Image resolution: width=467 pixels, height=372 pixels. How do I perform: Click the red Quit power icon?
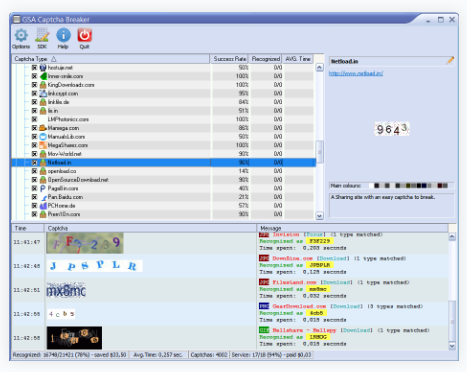tap(85, 35)
